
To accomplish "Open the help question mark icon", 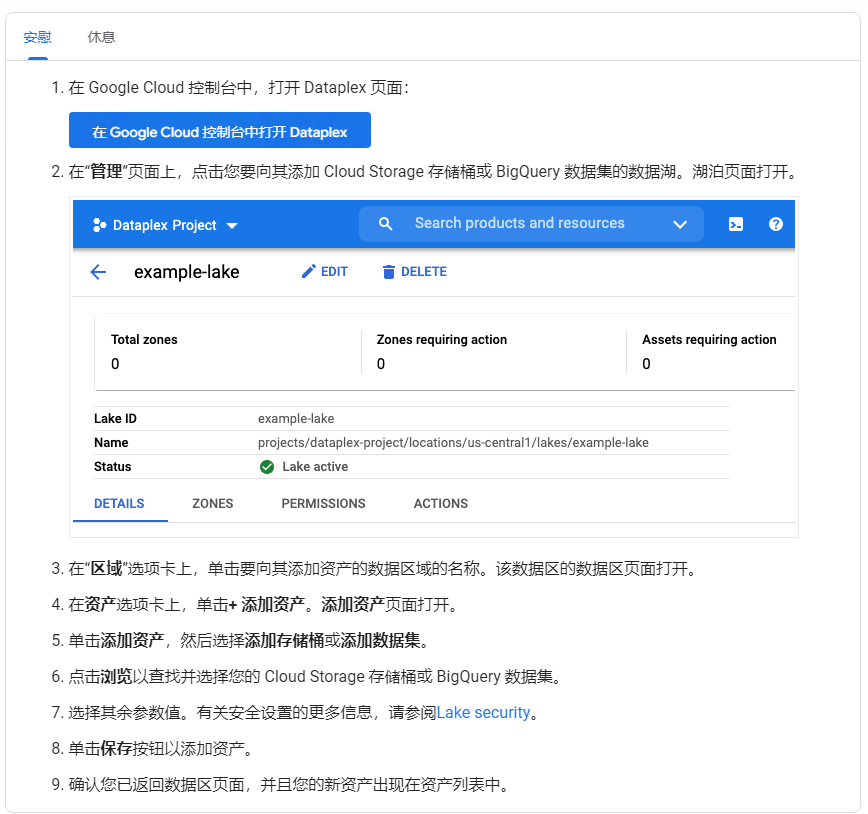I will pos(775,224).
